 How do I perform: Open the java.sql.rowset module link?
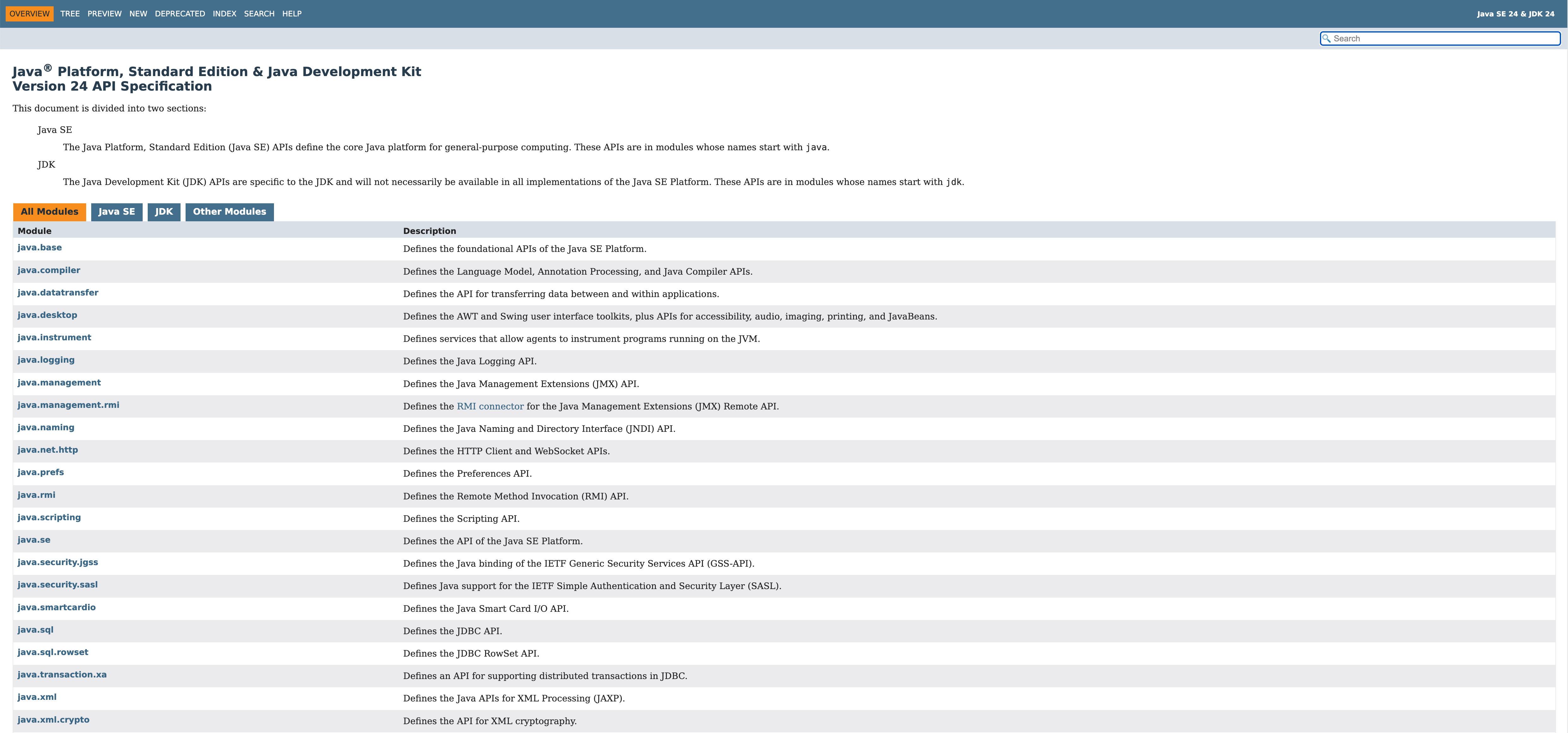pyautogui.click(x=53, y=652)
